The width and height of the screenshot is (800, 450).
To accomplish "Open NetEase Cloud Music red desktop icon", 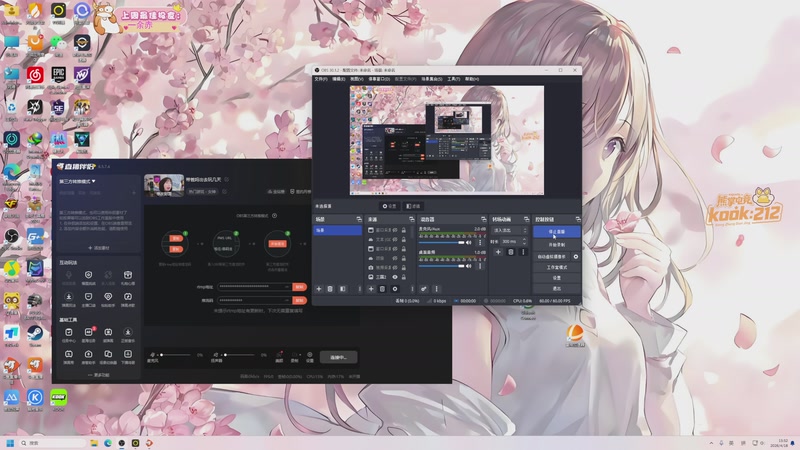I will pos(35,75).
